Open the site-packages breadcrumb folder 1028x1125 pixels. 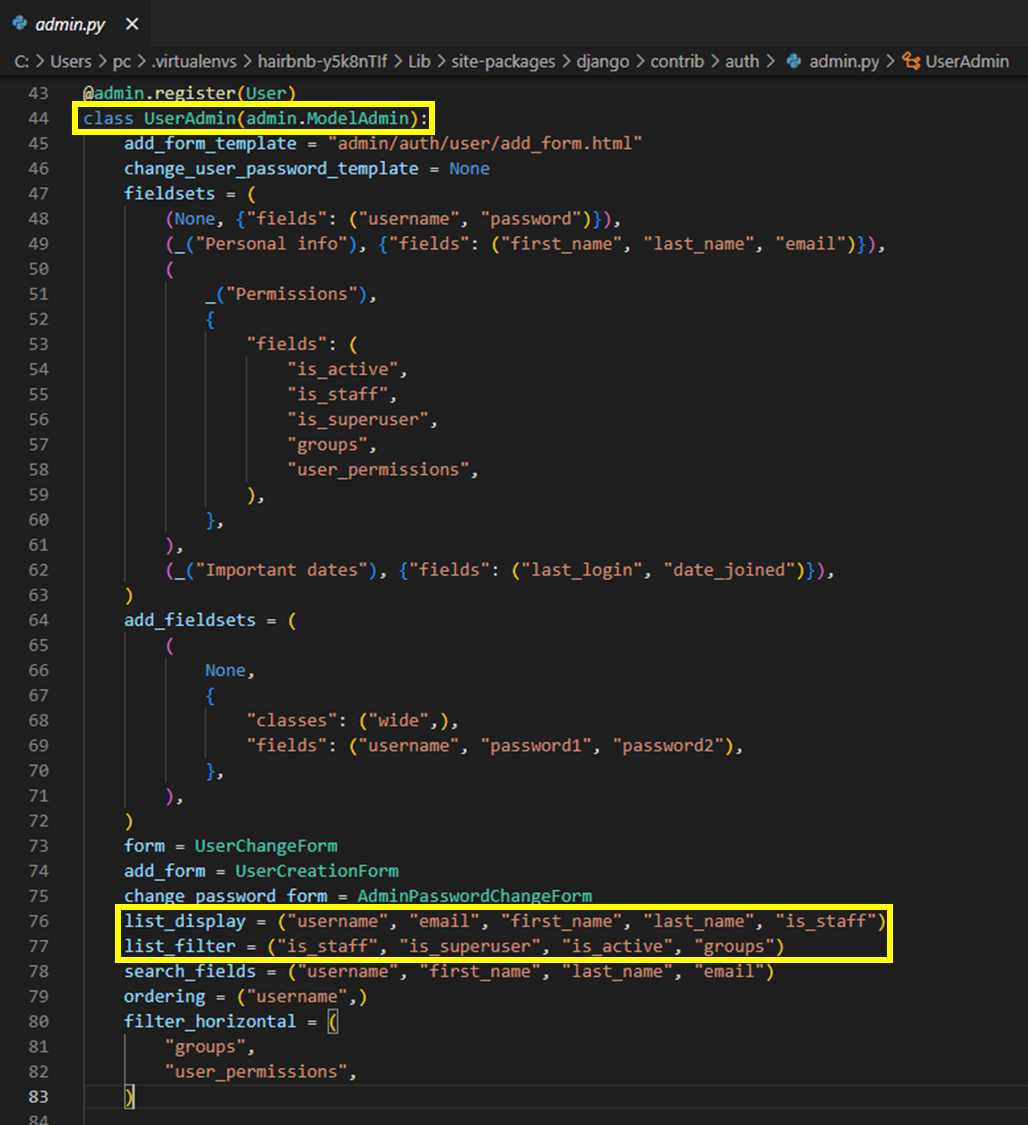click(x=503, y=62)
